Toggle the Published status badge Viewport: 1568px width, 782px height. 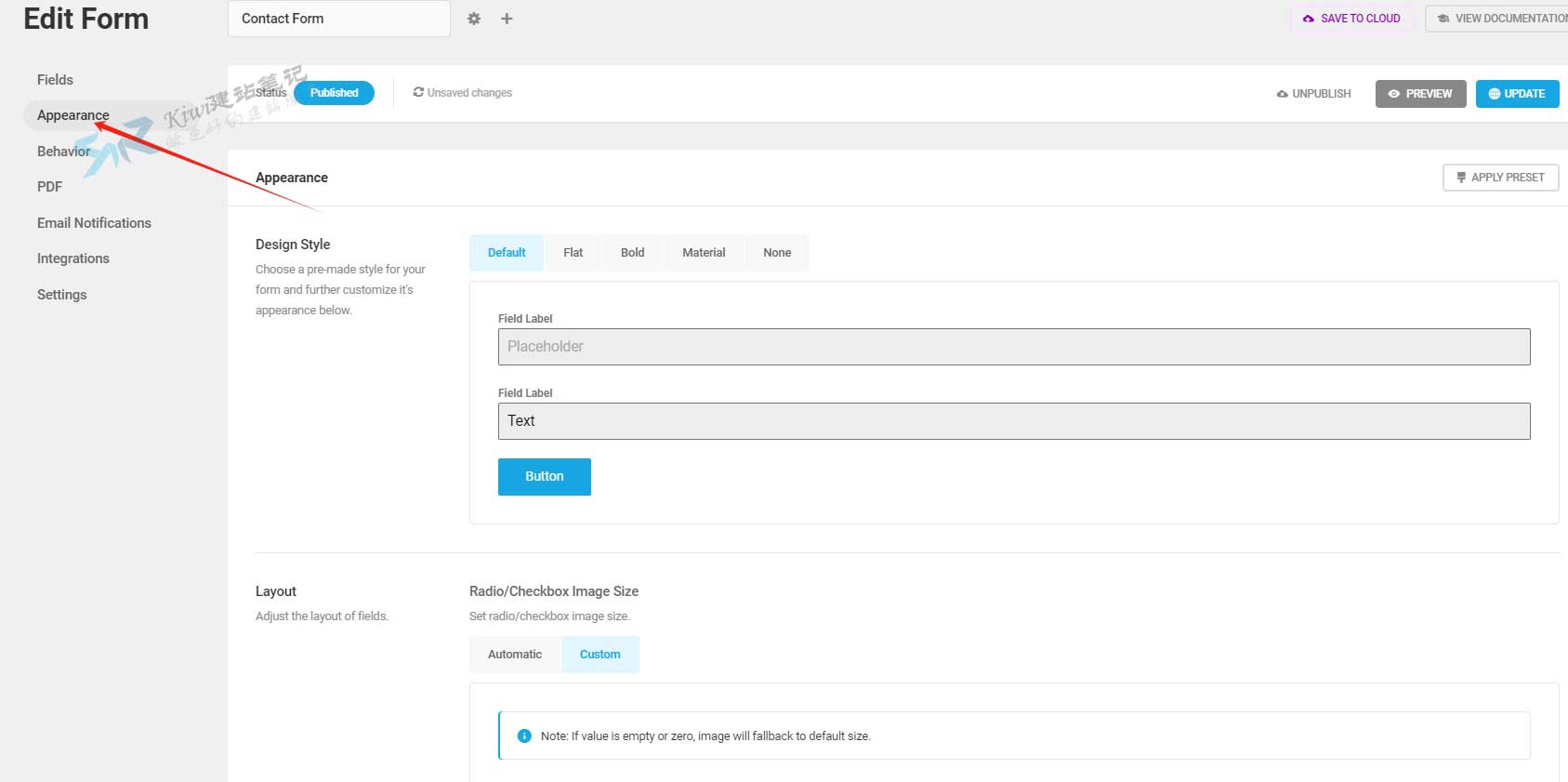(334, 93)
